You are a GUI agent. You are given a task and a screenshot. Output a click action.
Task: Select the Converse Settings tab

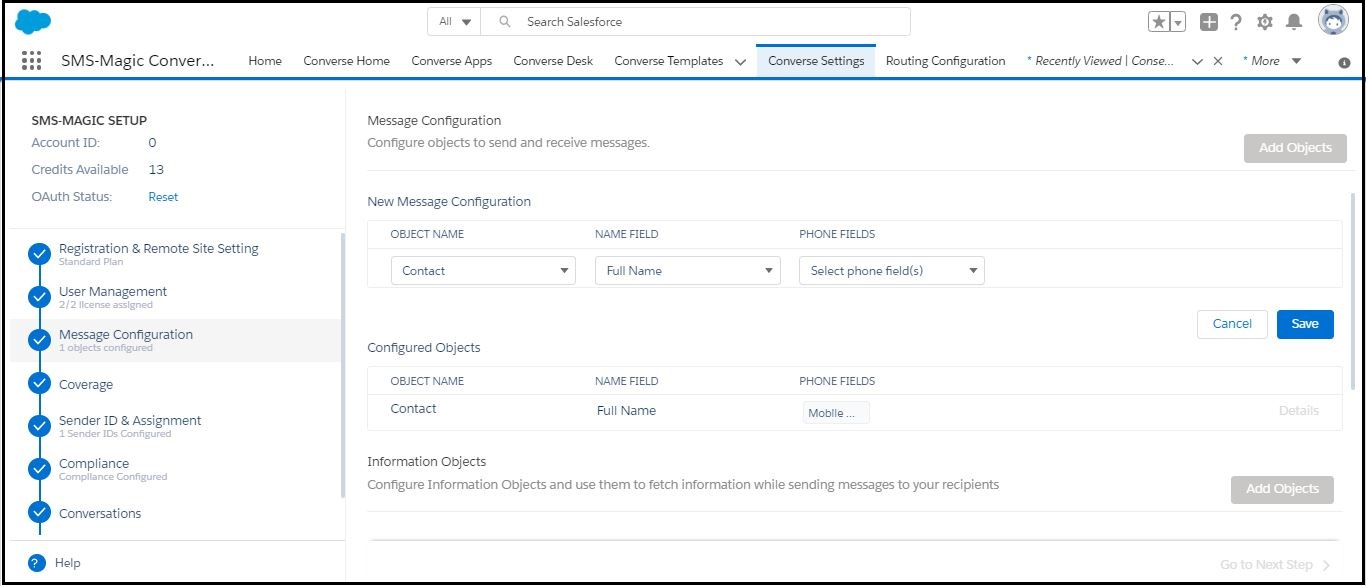point(816,61)
